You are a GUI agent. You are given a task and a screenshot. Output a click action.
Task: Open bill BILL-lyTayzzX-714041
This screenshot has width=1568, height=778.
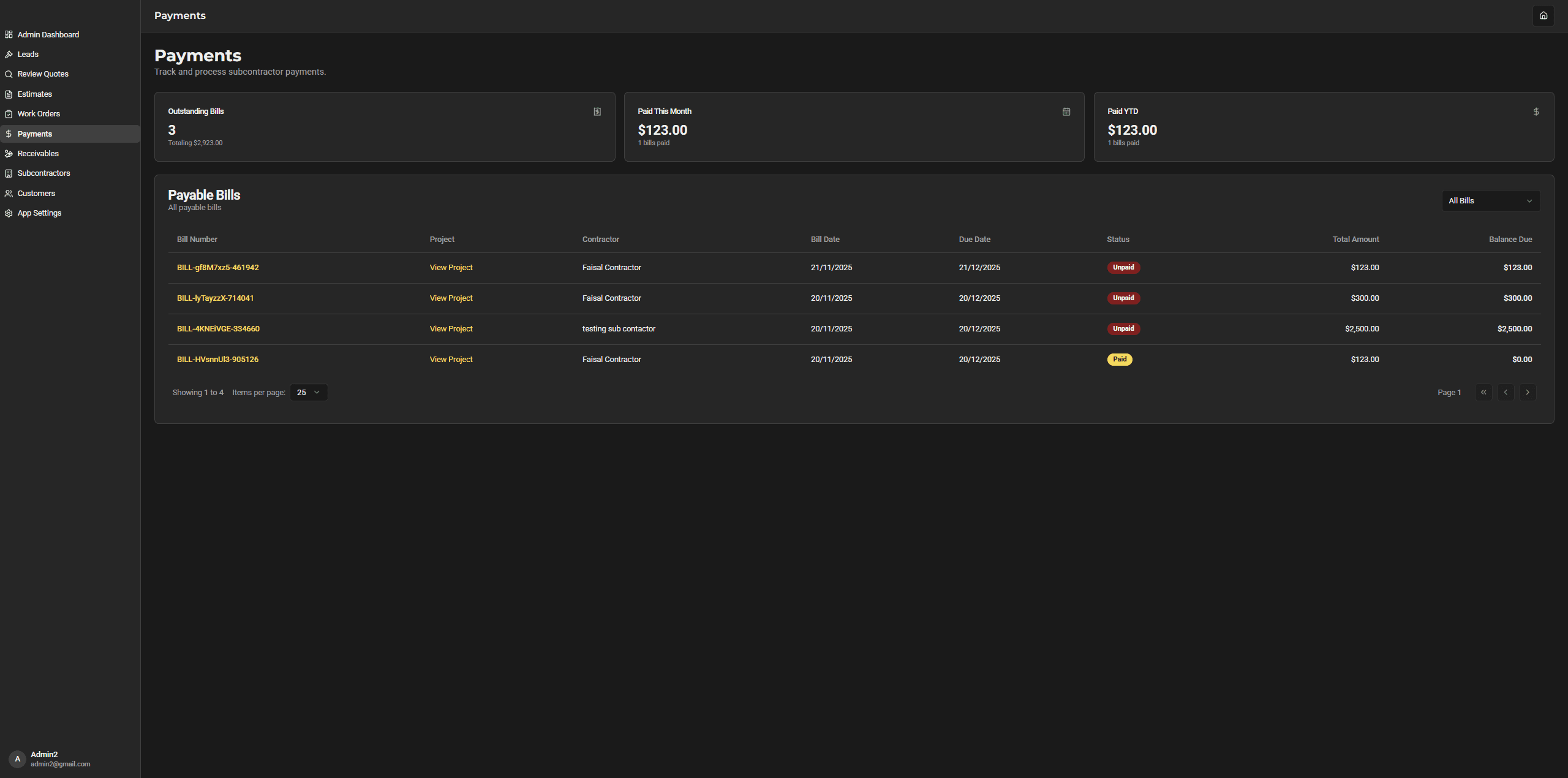pyautogui.click(x=216, y=298)
